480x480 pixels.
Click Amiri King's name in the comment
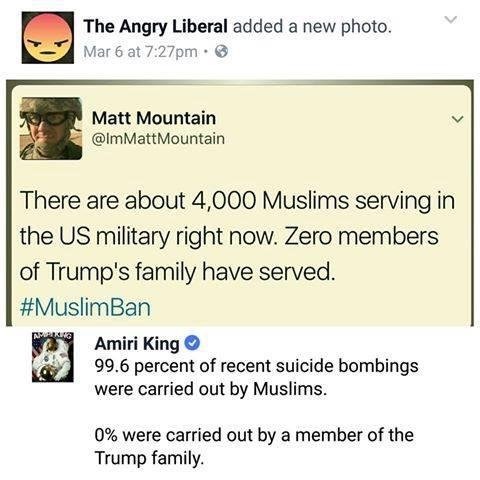(x=137, y=344)
